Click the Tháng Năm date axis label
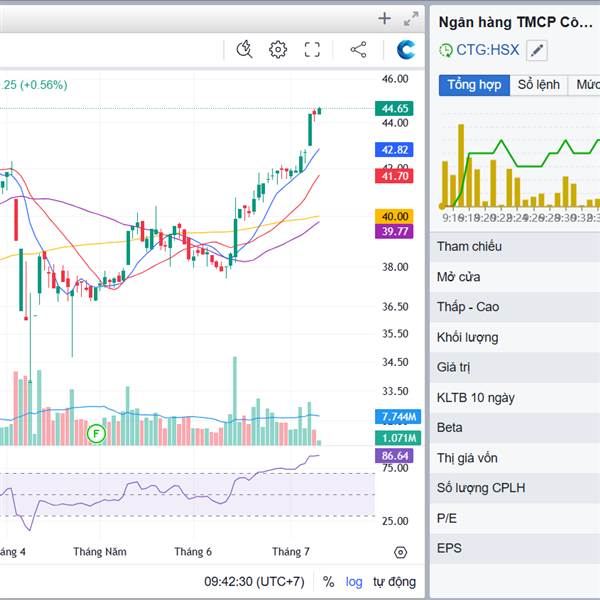 tap(100, 552)
